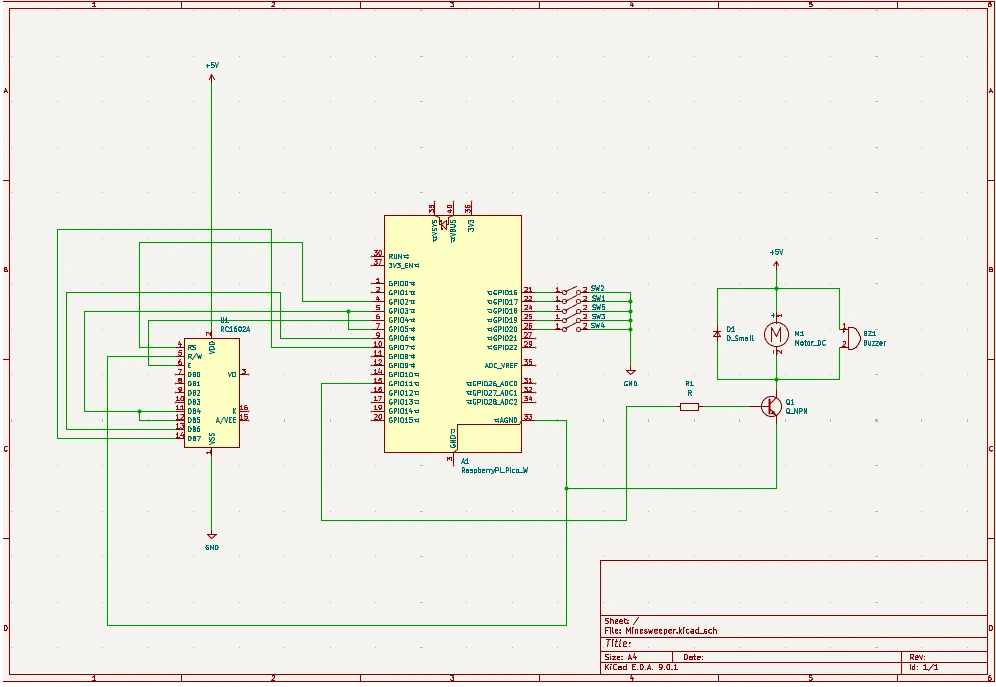This screenshot has height=687, width=996.
Task: Click the 3V3_EN pin label
Action: [404, 265]
